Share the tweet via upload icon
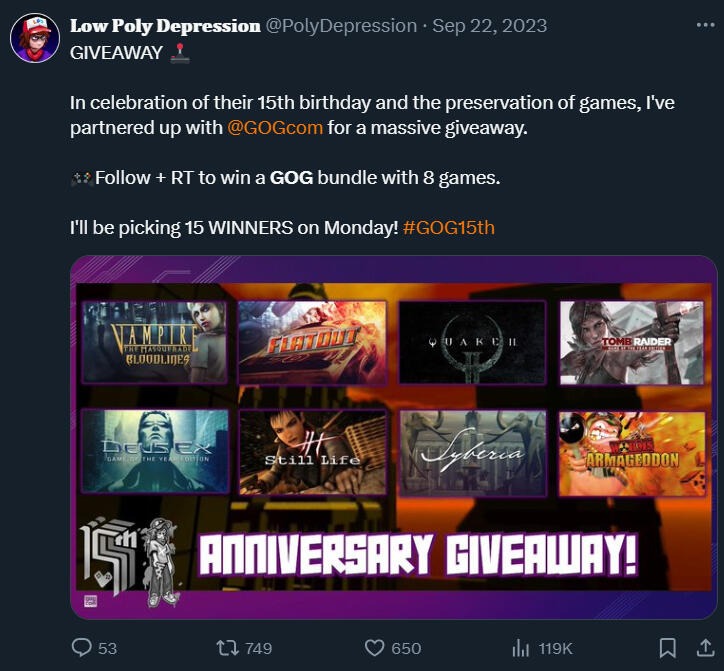The image size is (724, 671). pyautogui.click(x=705, y=647)
